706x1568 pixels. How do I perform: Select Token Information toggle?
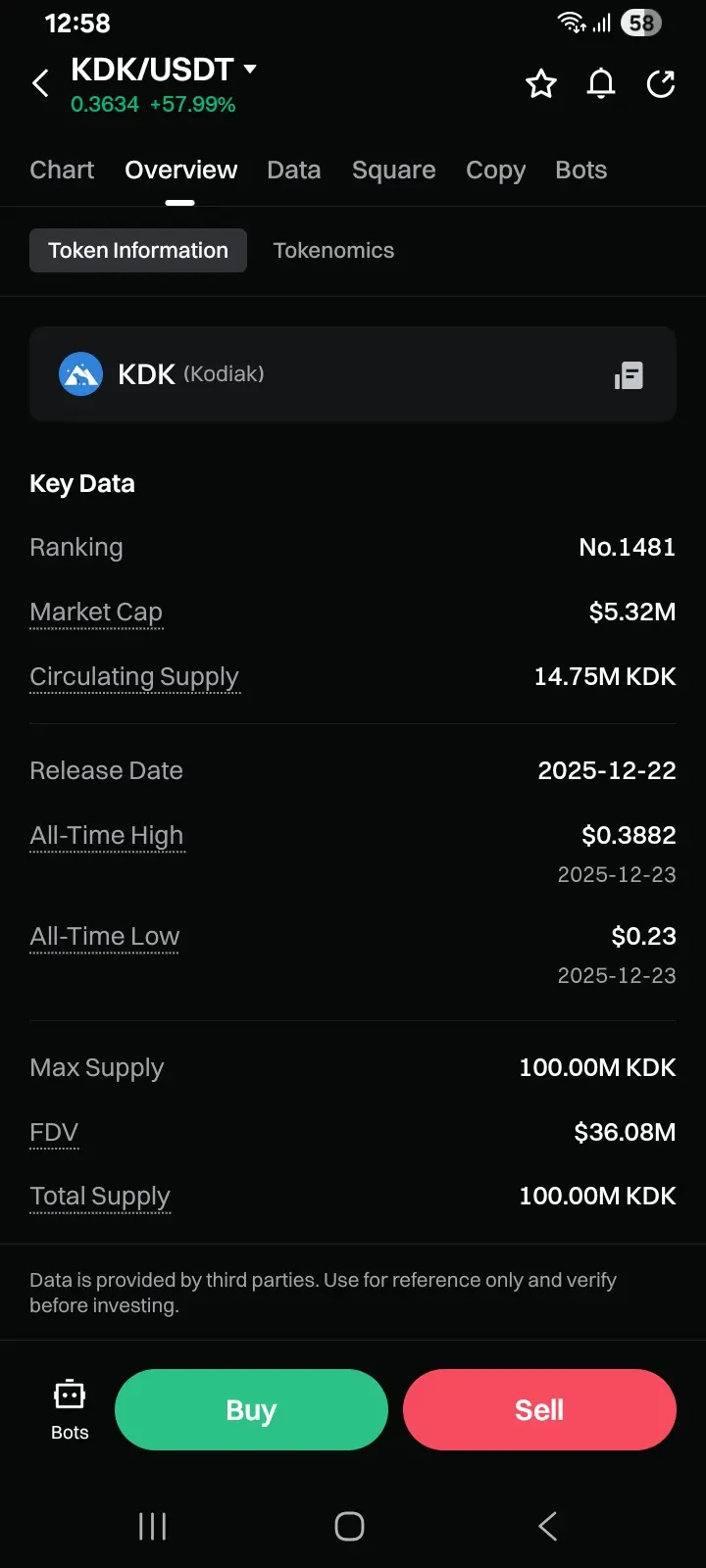tap(138, 251)
